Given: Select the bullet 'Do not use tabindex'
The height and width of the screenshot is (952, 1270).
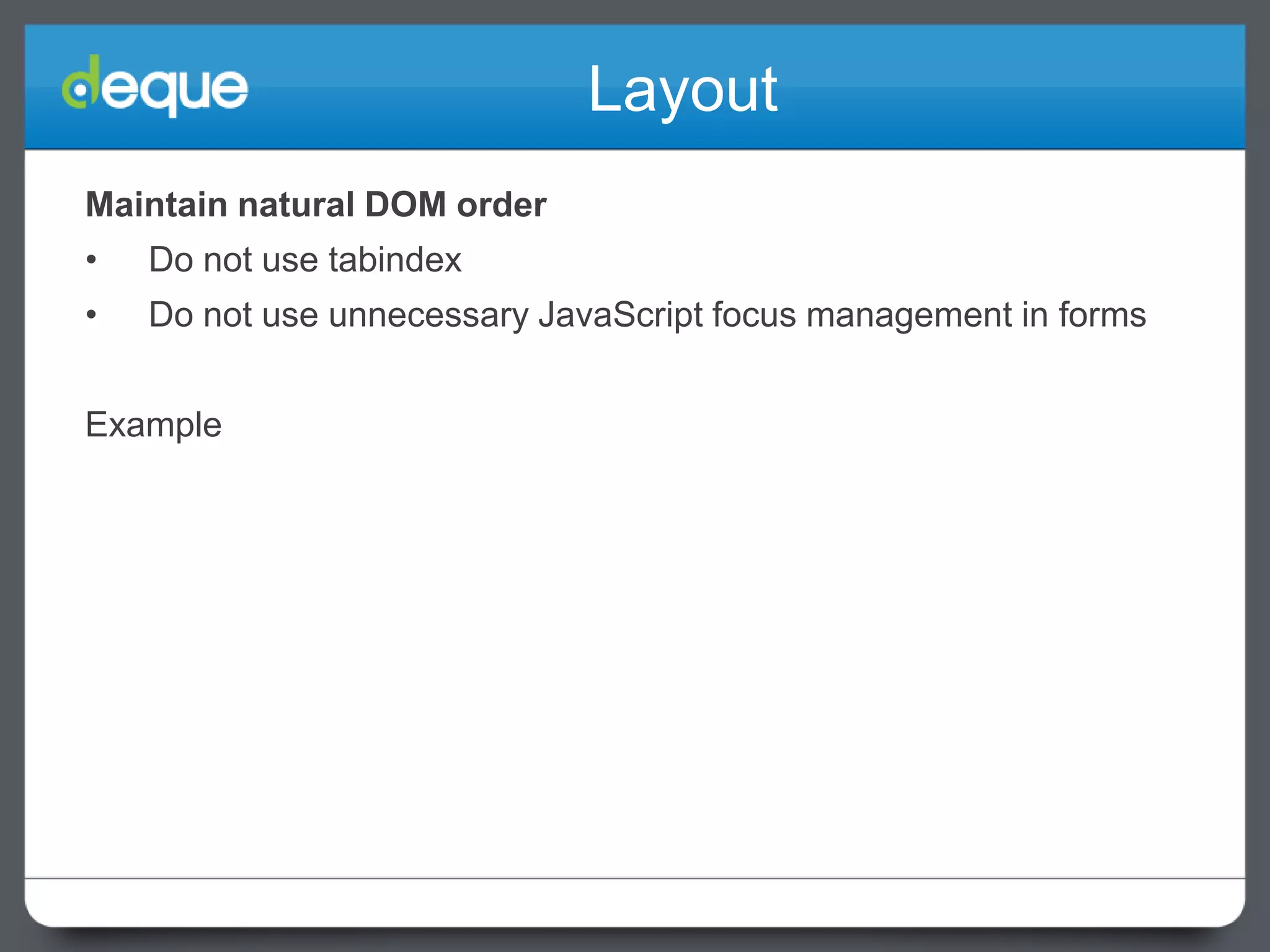Looking at the screenshot, I should [305, 259].
